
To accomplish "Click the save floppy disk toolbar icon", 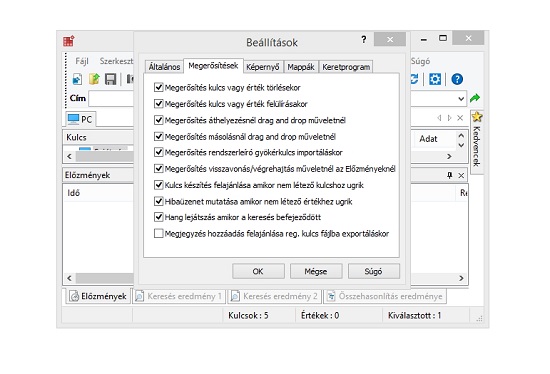I will coord(110,79).
